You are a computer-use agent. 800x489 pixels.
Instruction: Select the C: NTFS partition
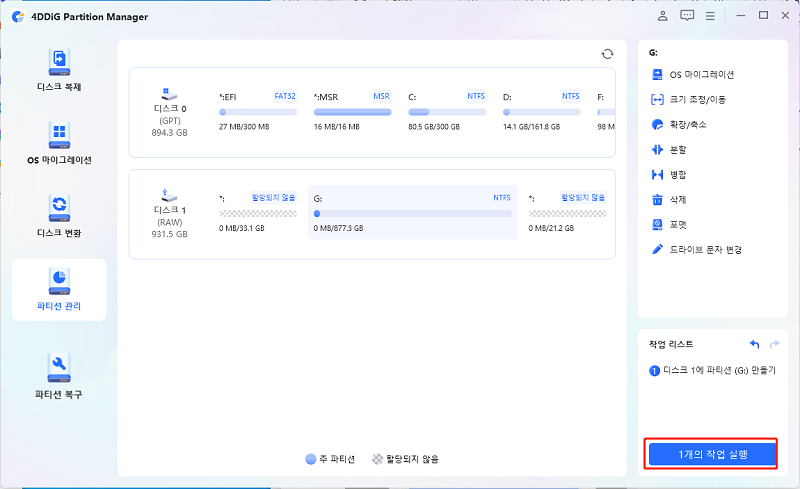447,111
